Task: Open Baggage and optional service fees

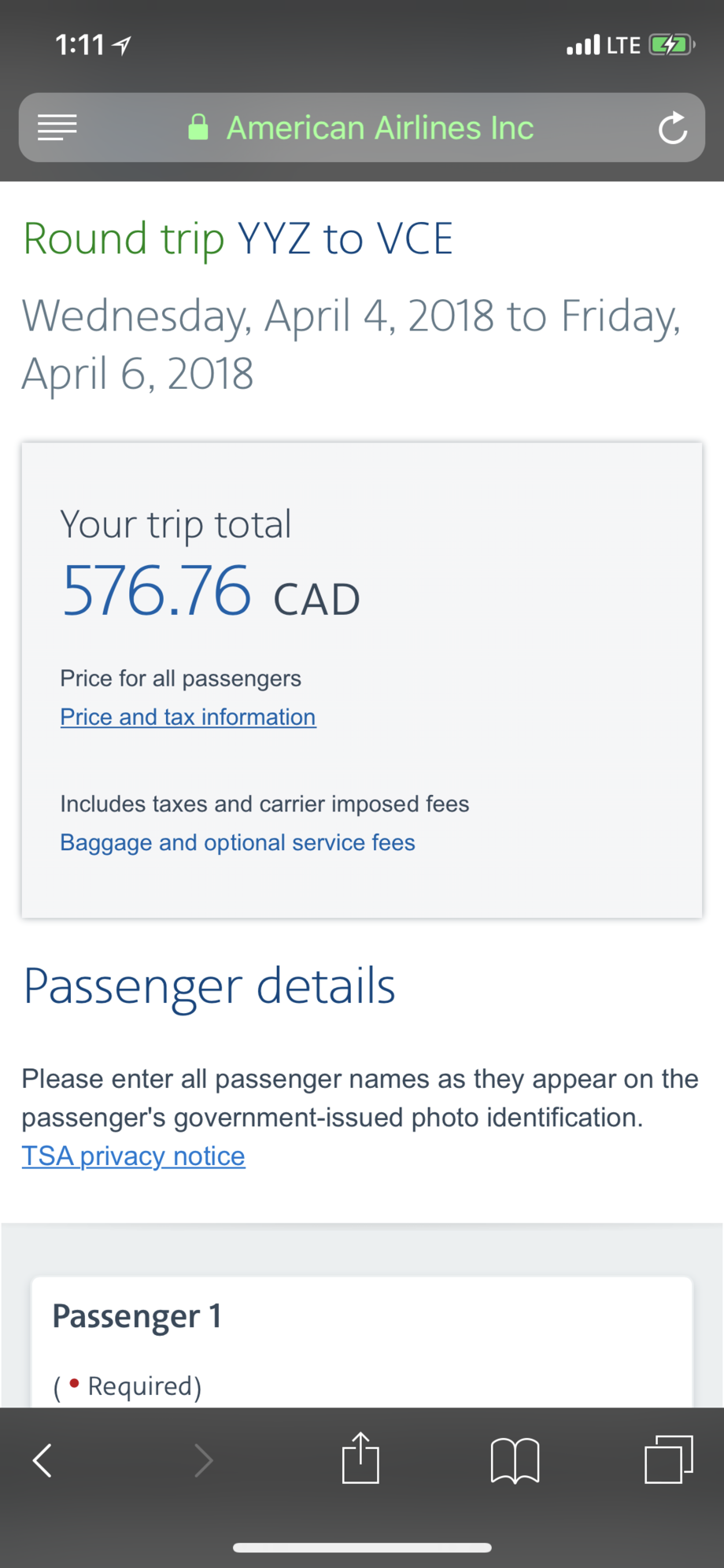Action: [x=238, y=842]
